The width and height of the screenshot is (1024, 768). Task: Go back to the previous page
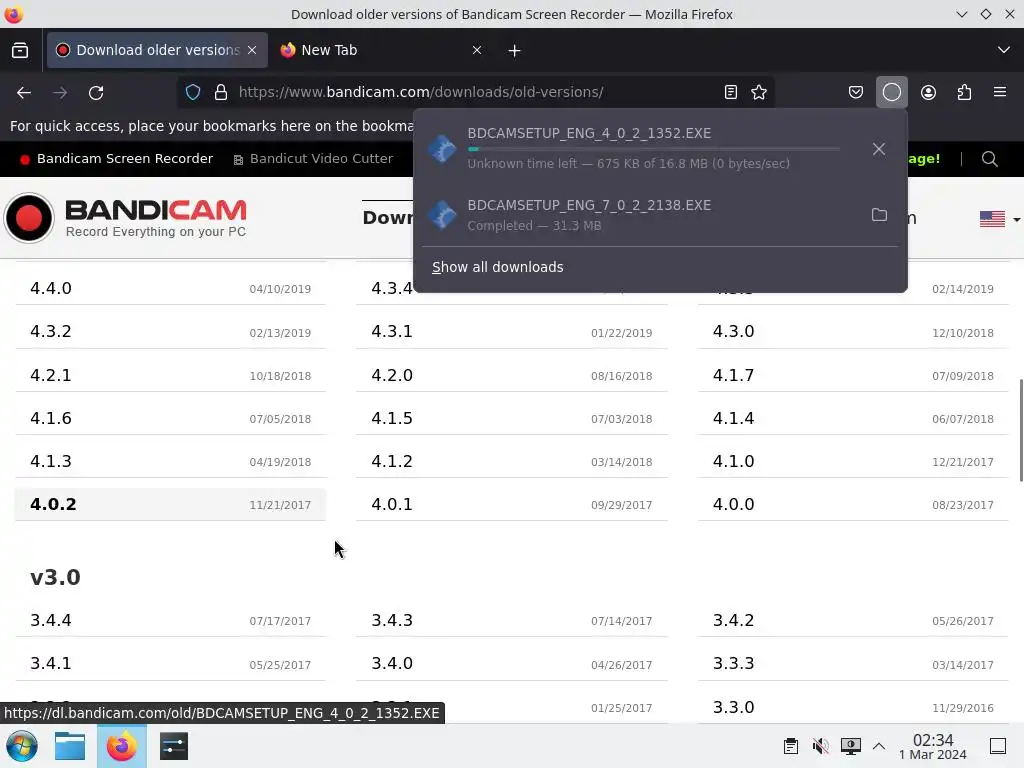[x=24, y=93]
